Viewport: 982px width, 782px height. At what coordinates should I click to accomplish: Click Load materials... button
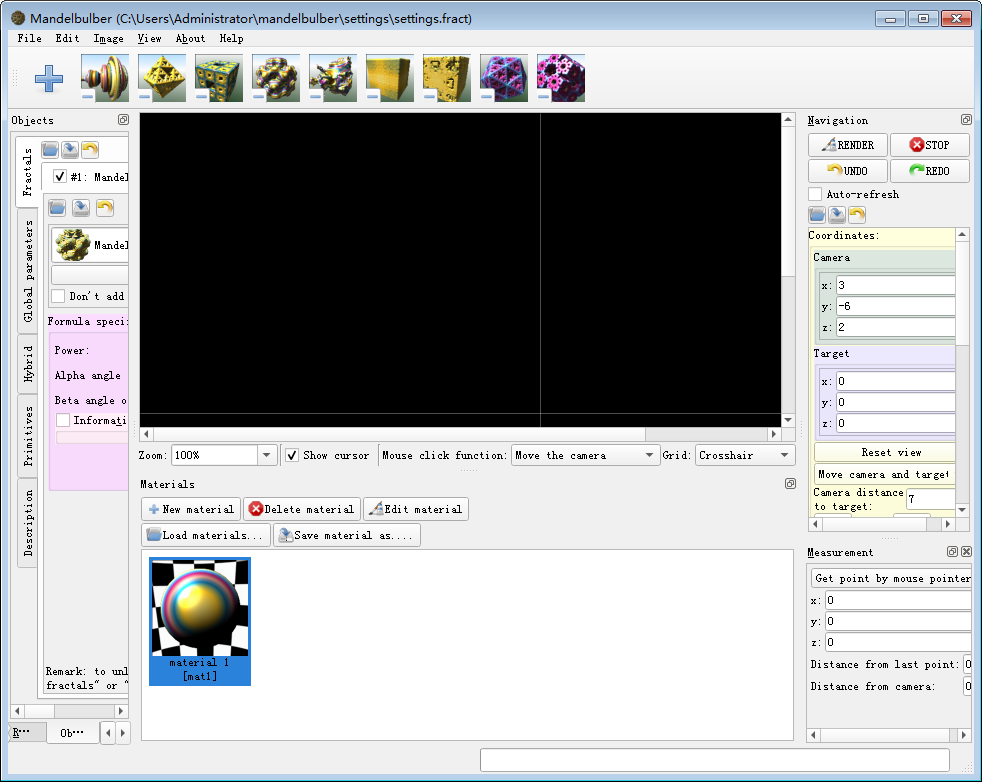point(206,535)
